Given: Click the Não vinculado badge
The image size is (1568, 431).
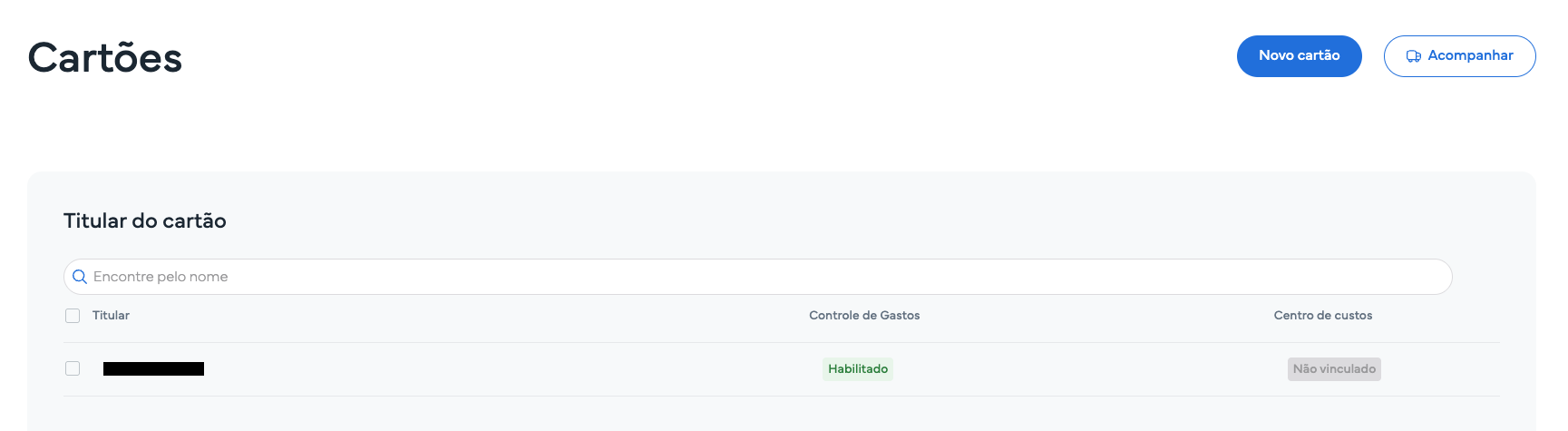Looking at the screenshot, I should tap(1334, 369).
